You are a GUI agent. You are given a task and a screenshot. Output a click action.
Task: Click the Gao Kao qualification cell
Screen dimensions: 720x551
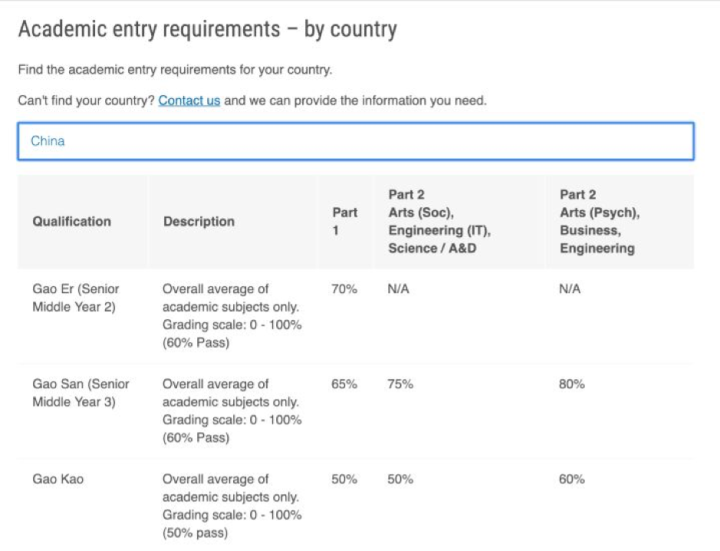[58, 479]
